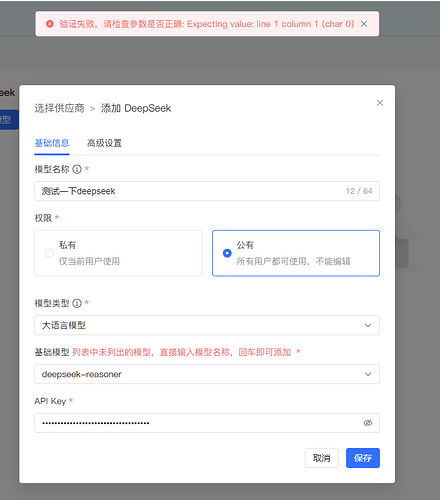Image resolution: width=440 pixels, height=500 pixels.
Task: Select the 公有 permission radio button
Action: coord(227,253)
